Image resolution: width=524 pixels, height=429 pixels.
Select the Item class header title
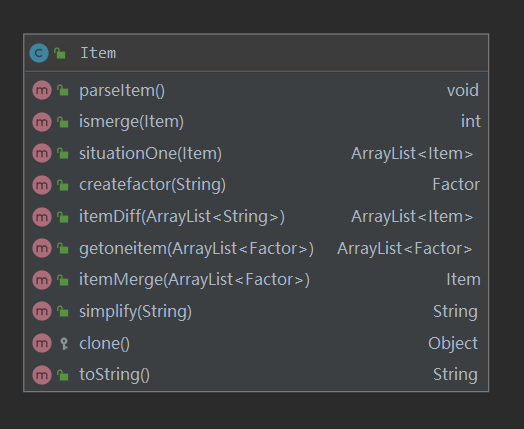tap(98, 53)
